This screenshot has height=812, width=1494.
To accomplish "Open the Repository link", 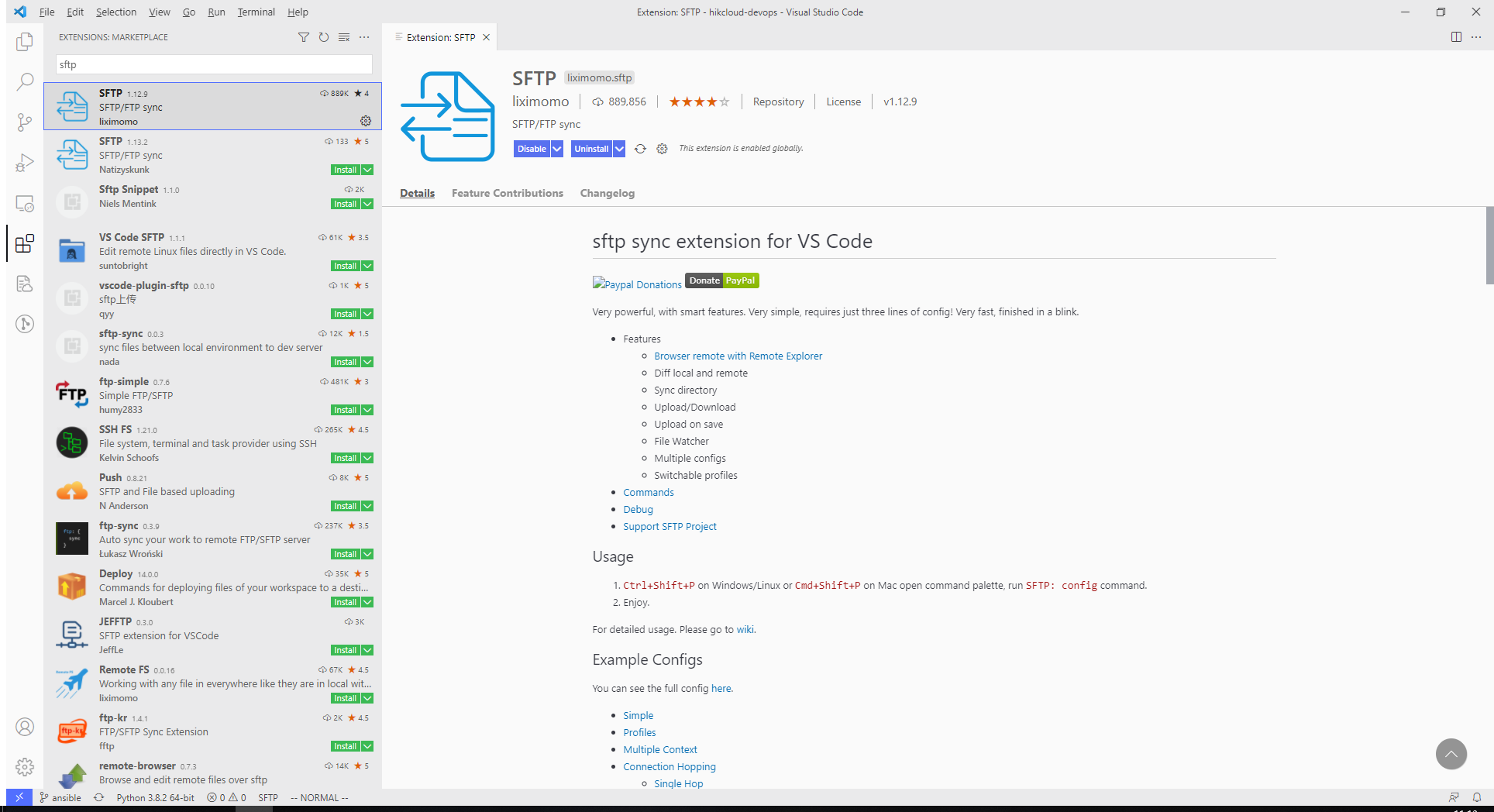I will click(778, 101).
